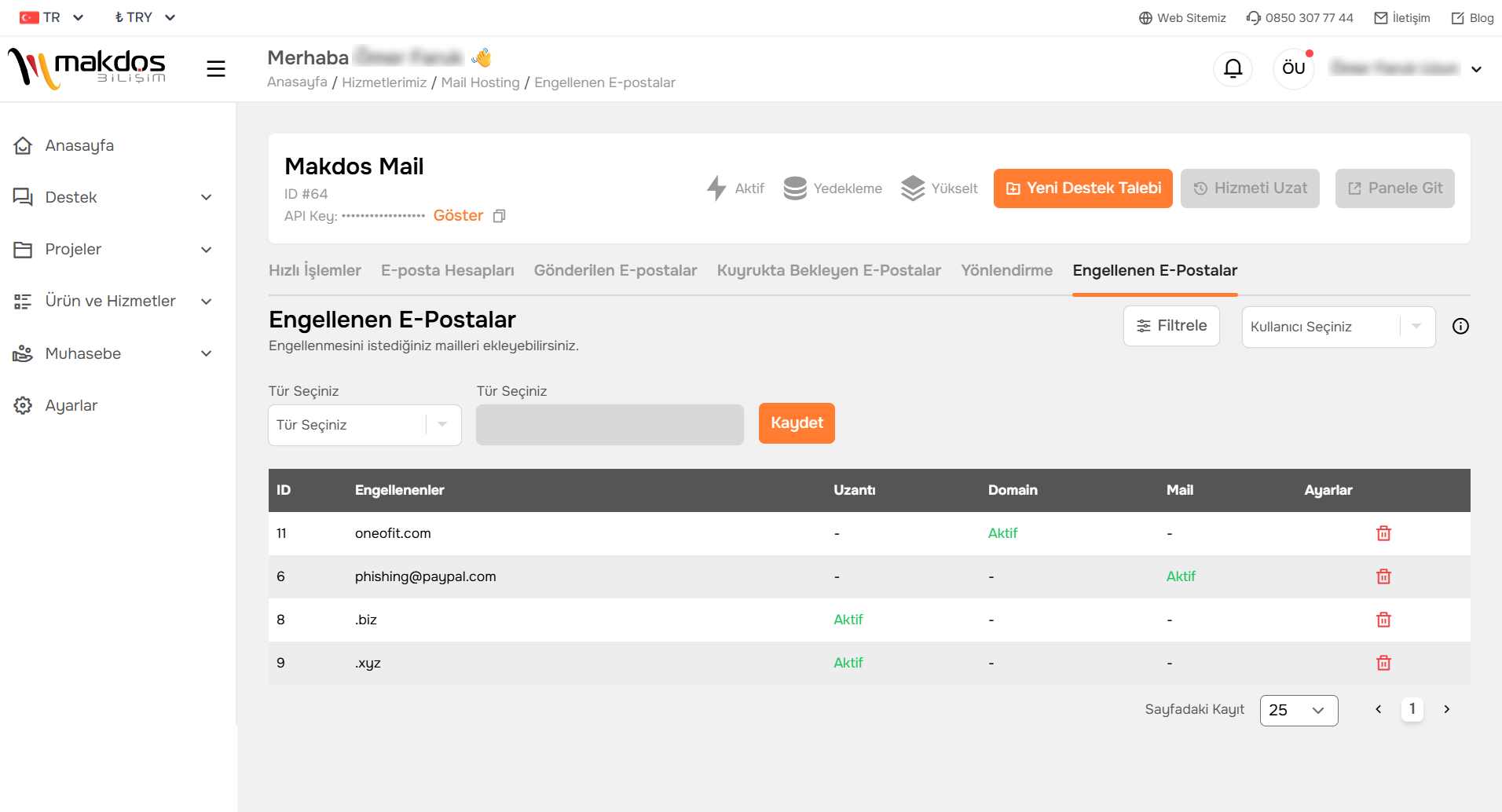Delete the phishing@paypal.com blocked entry

click(x=1383, y=576)
